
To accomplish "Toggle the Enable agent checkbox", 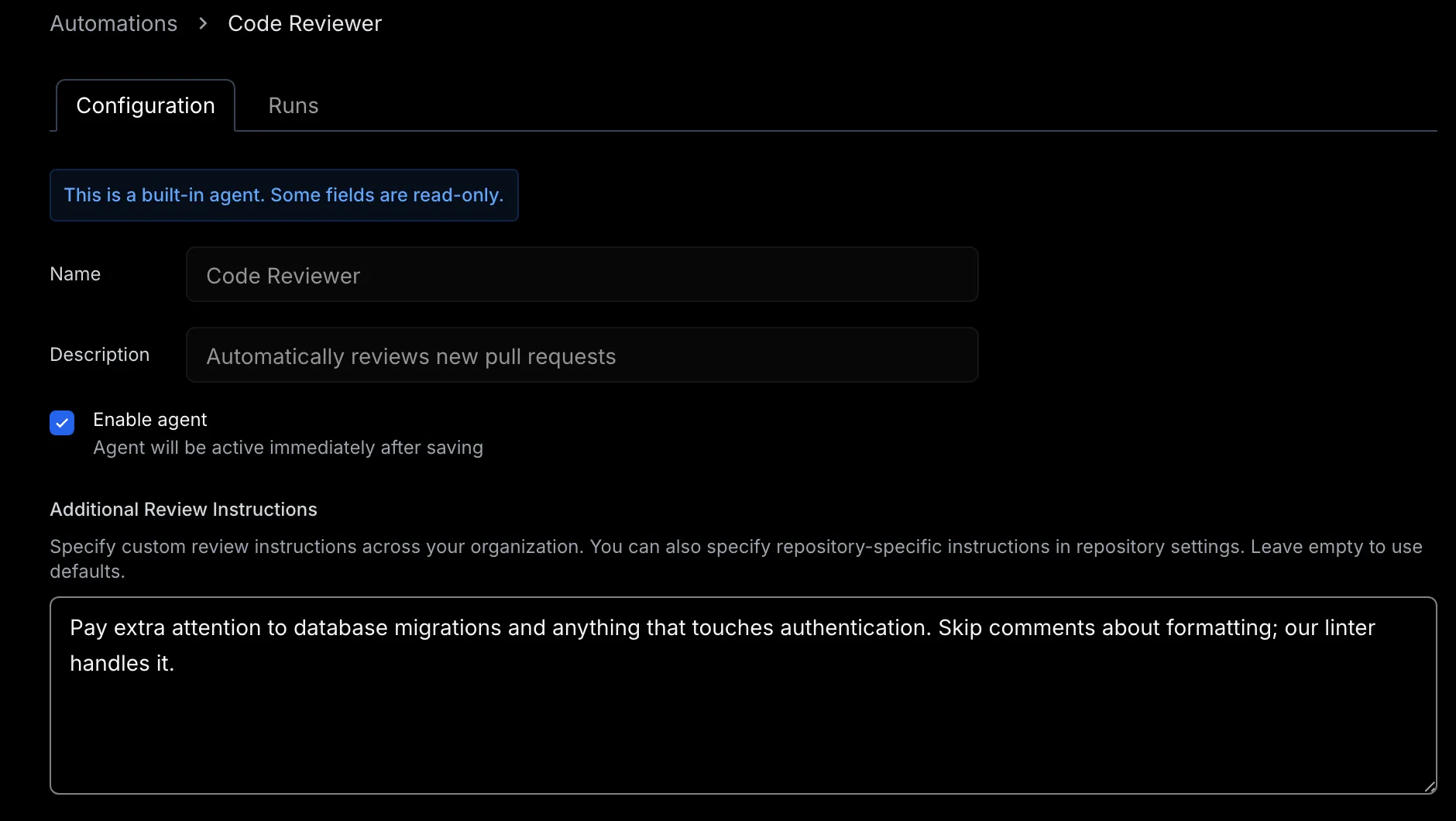I will coord(62,423).
